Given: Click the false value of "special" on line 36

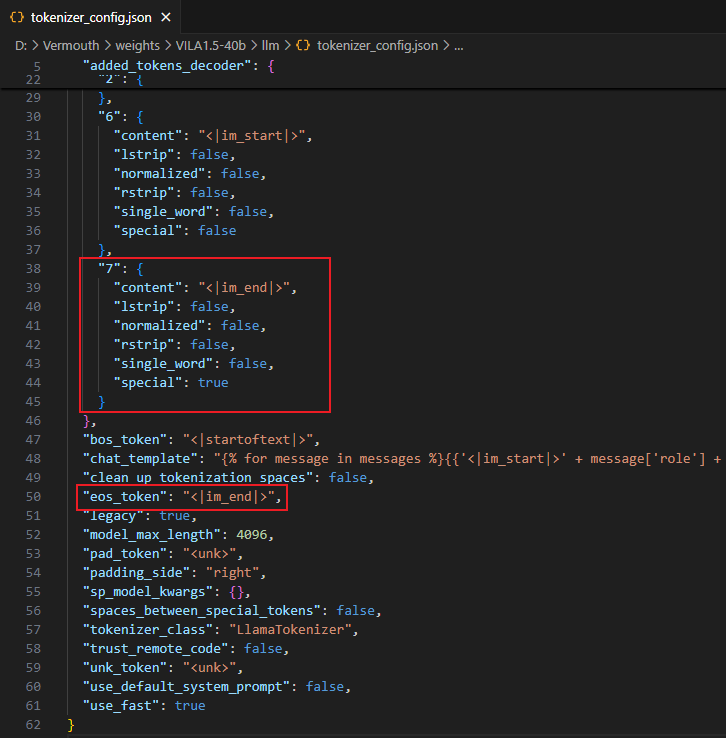Looking at the screenshot, I should [217, 231].
